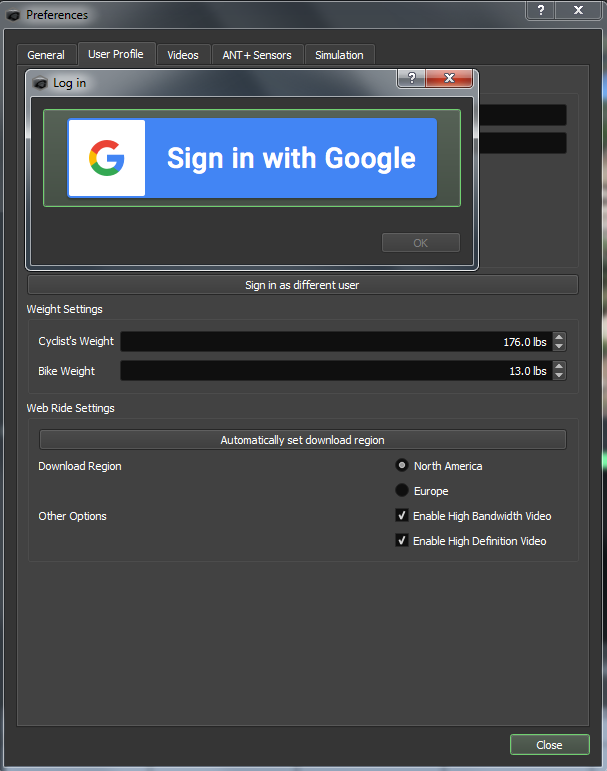Click Sign in as different user
Screen dimensions: 607x771
(303, 285)
